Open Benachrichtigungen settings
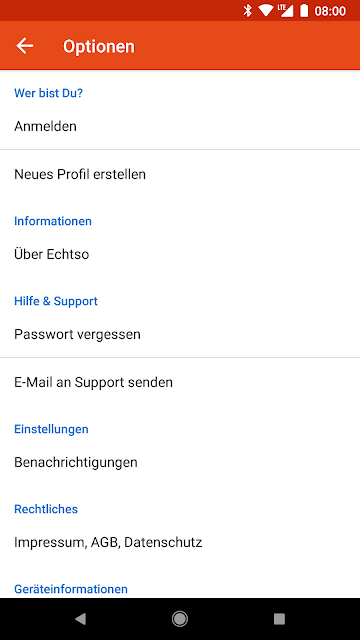 [180, 462]
